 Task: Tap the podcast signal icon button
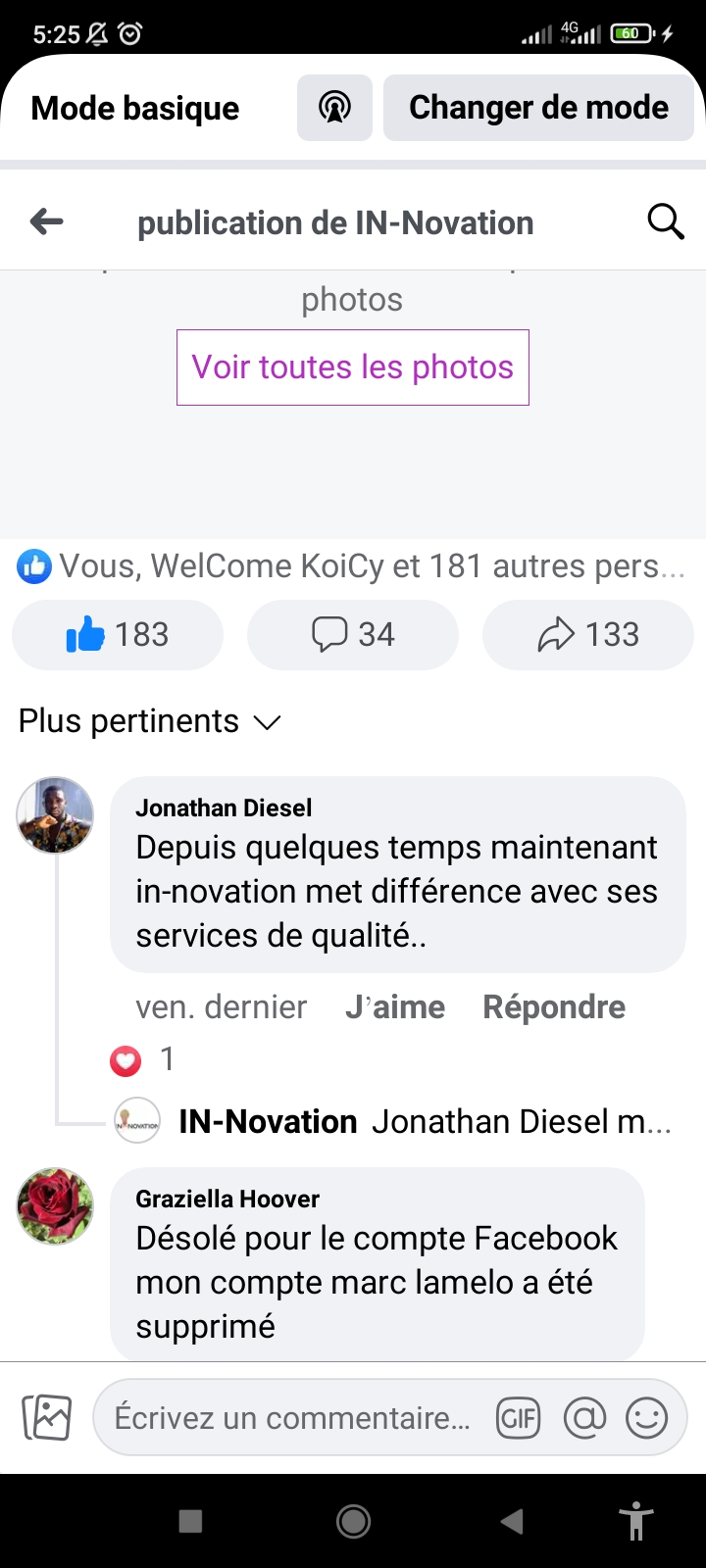[x=334, y=108]
